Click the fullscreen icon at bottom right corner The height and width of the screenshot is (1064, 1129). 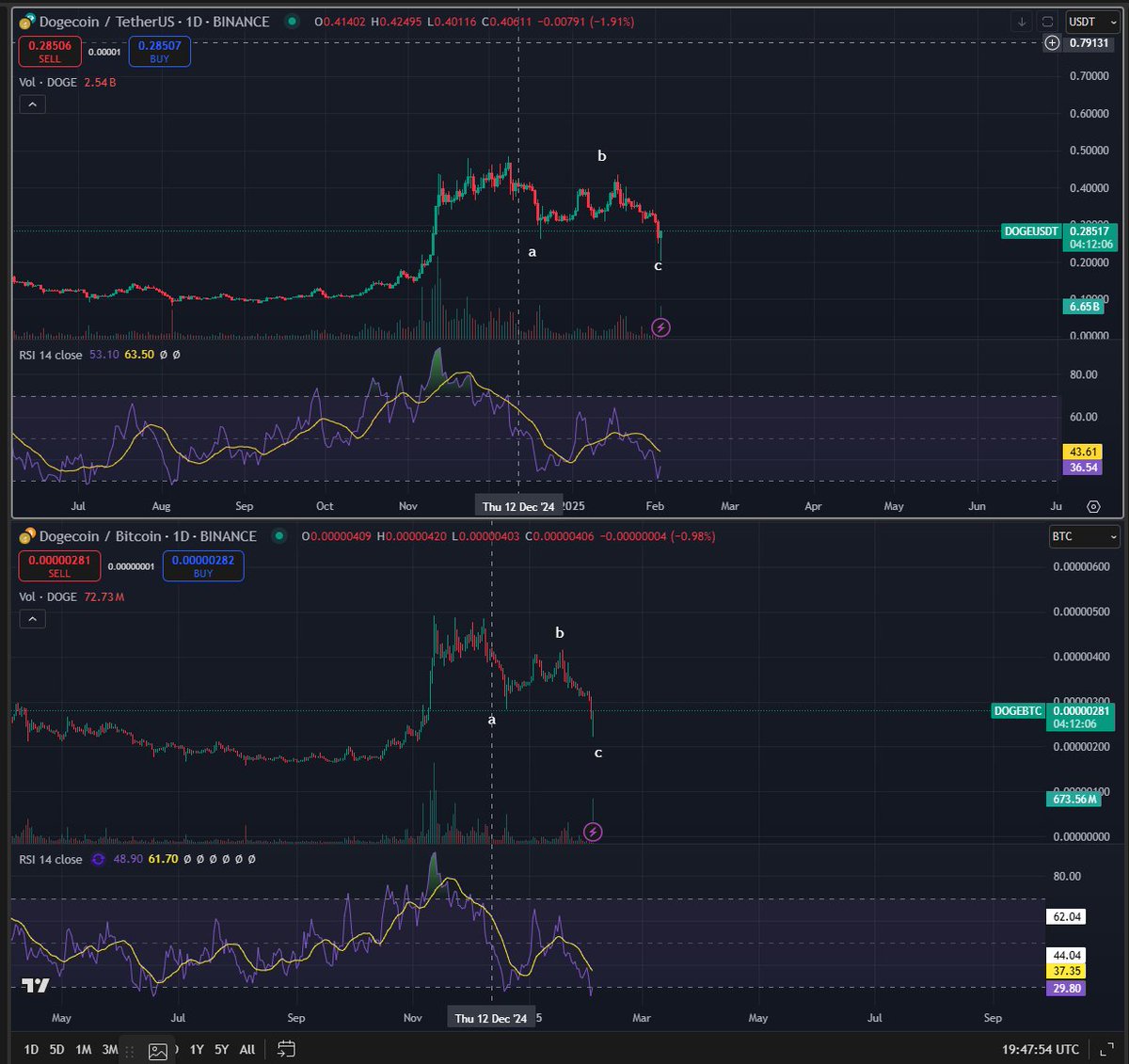[x=1109, y=1049]
